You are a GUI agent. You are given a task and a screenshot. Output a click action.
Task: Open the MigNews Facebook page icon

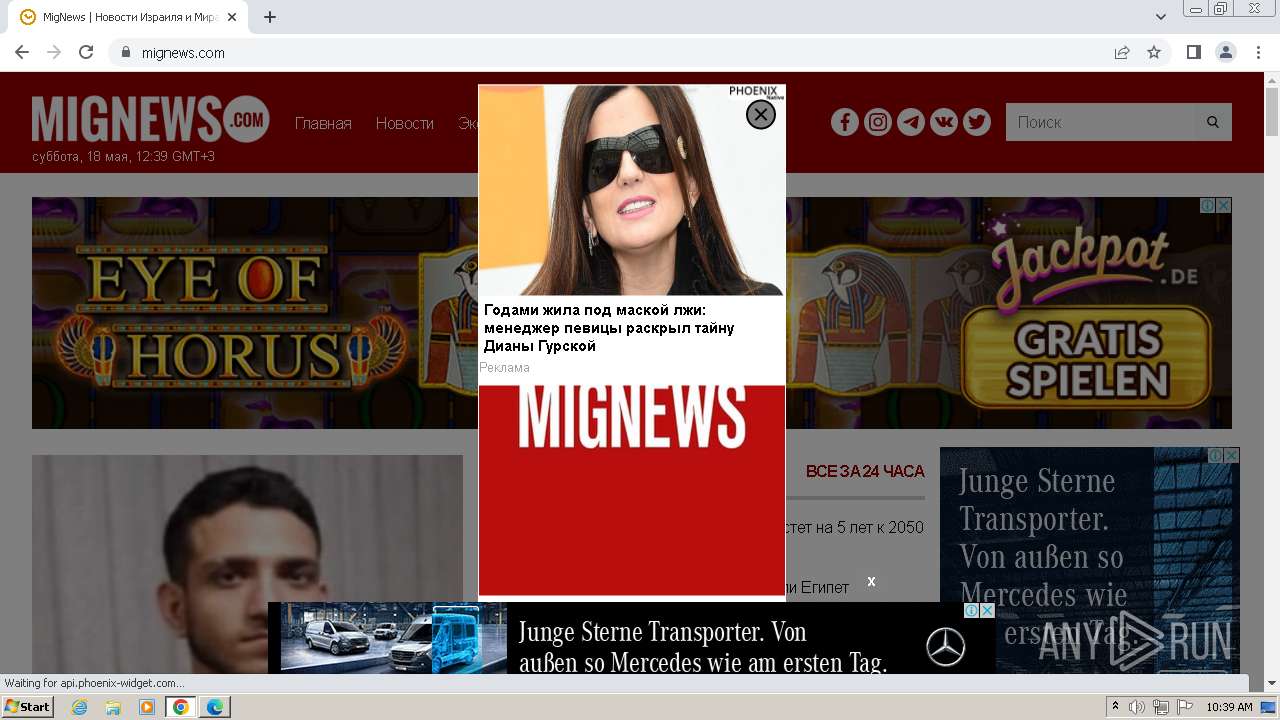coord(845,122)
